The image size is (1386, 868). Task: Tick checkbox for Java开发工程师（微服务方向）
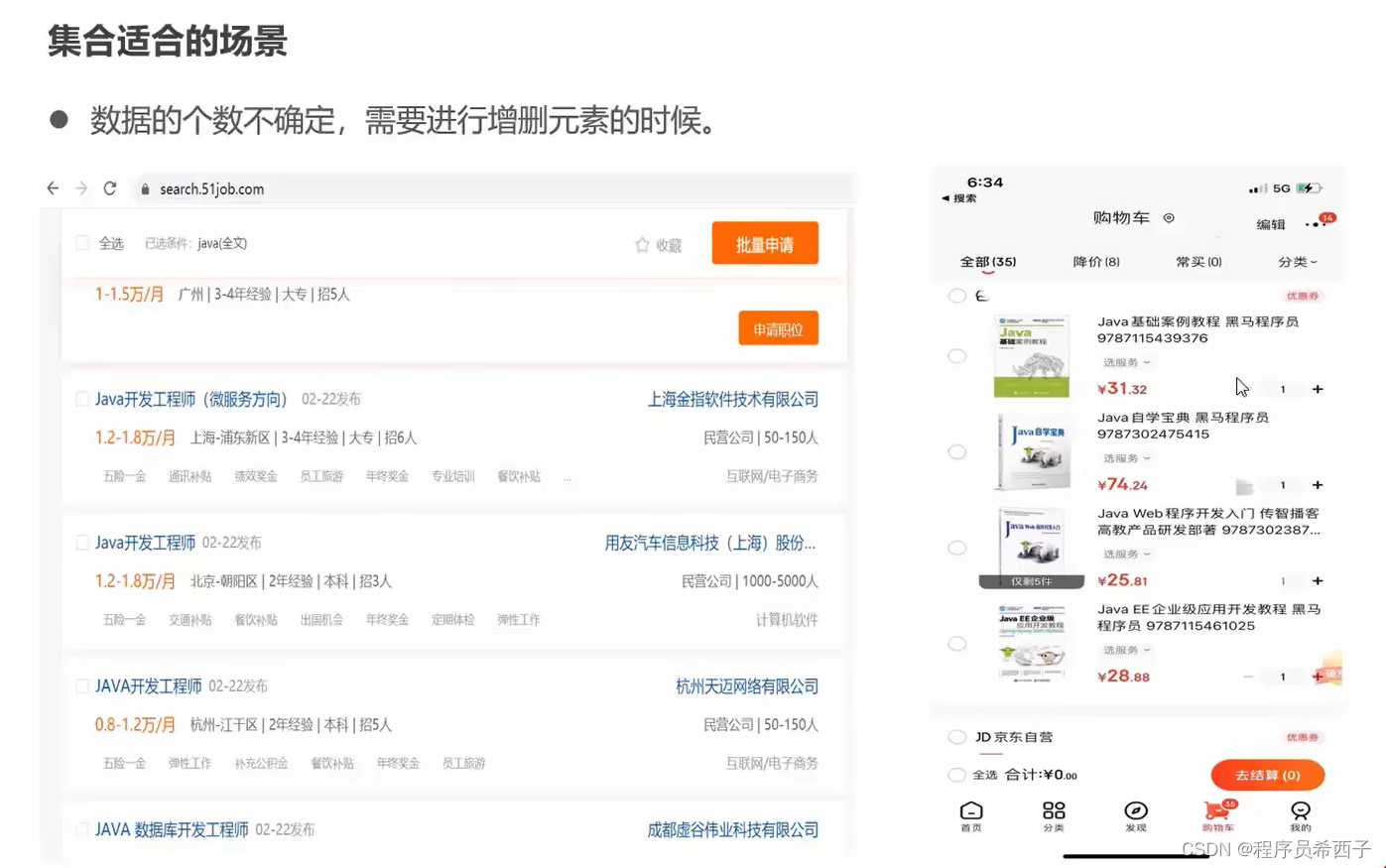point(82,399)
